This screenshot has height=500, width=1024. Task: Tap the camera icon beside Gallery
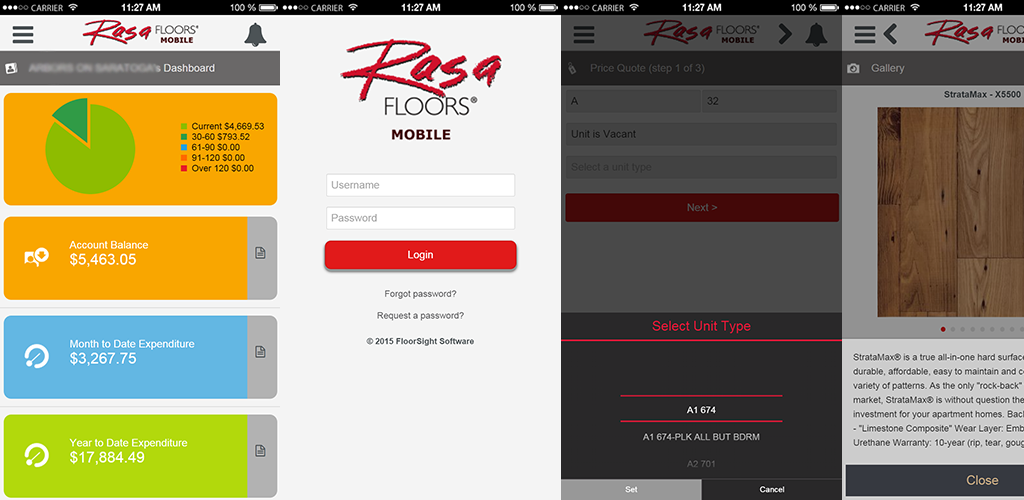point(853,68)
